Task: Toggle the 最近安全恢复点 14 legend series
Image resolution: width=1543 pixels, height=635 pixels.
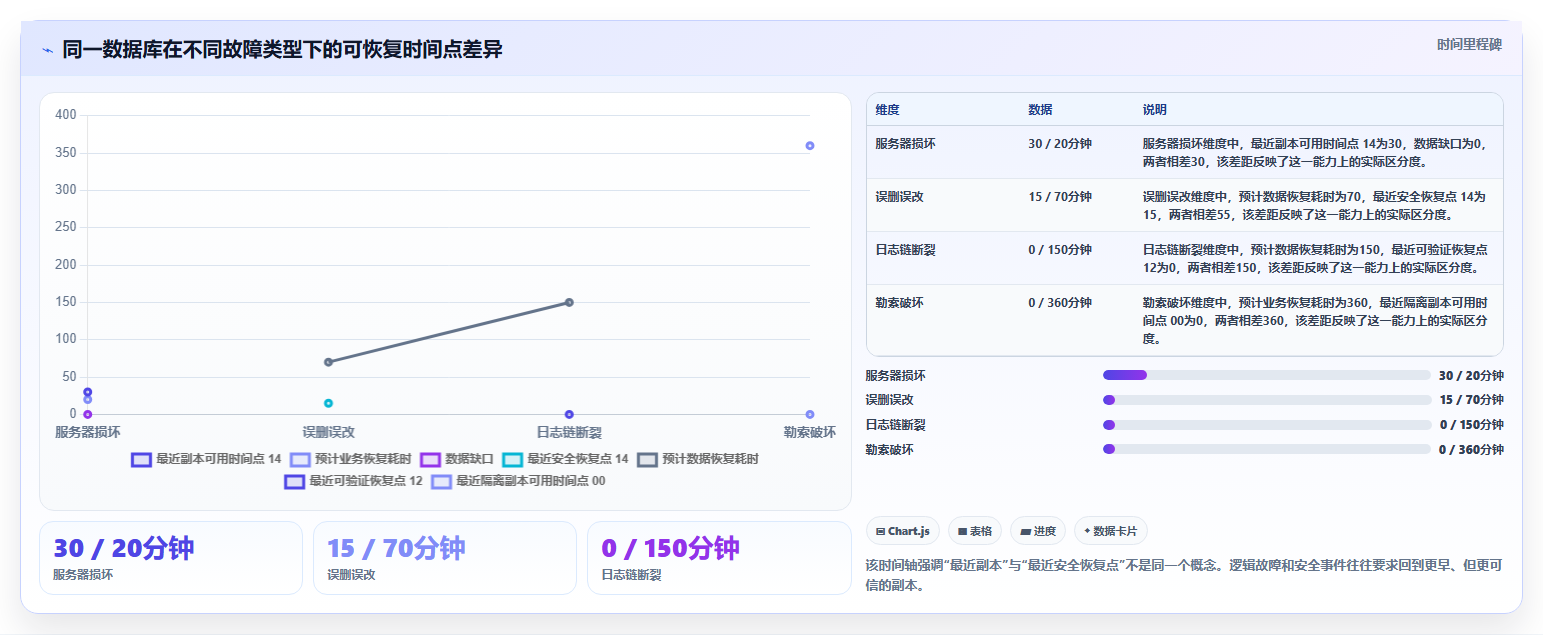Action: coord(565,459)
